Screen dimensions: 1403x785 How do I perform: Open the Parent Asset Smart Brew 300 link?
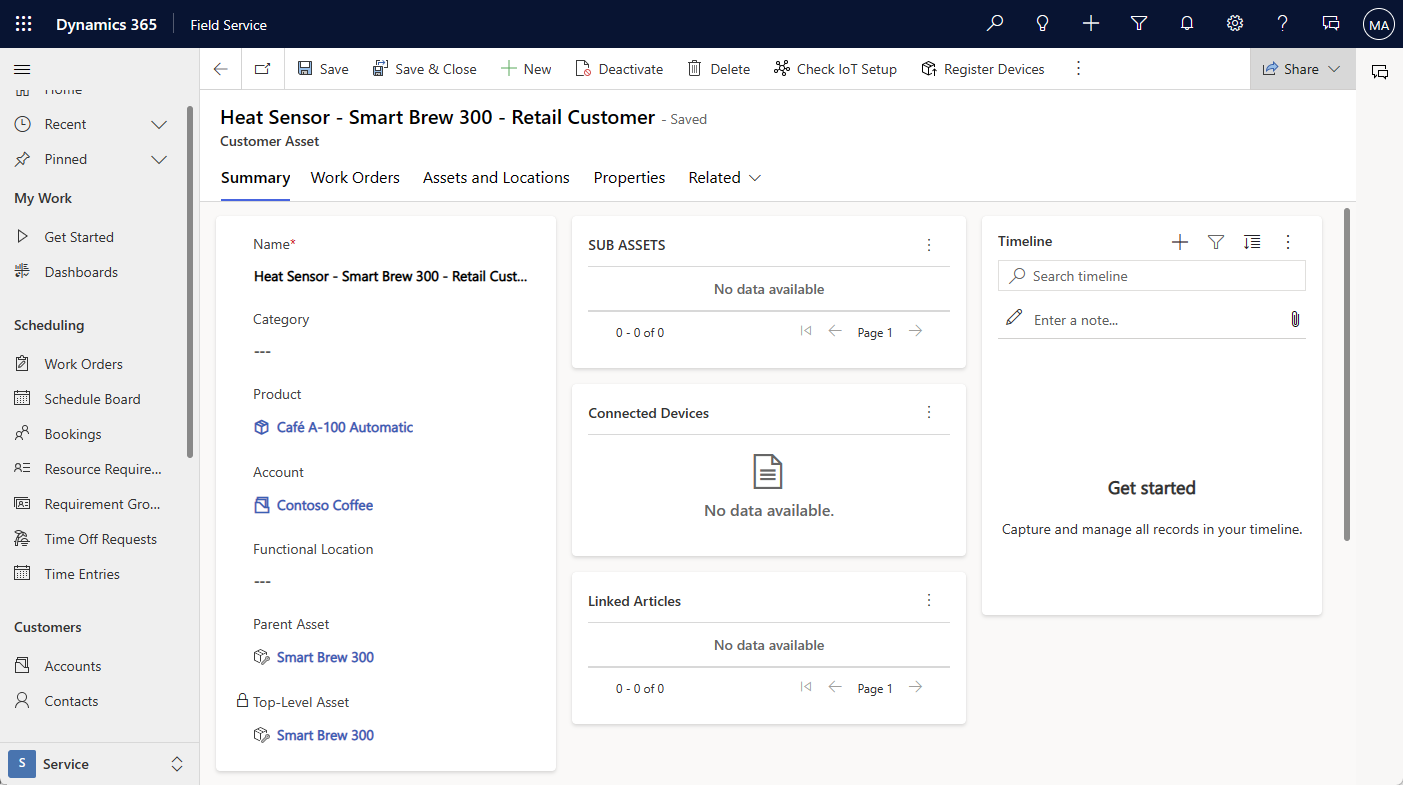(325, 657)
